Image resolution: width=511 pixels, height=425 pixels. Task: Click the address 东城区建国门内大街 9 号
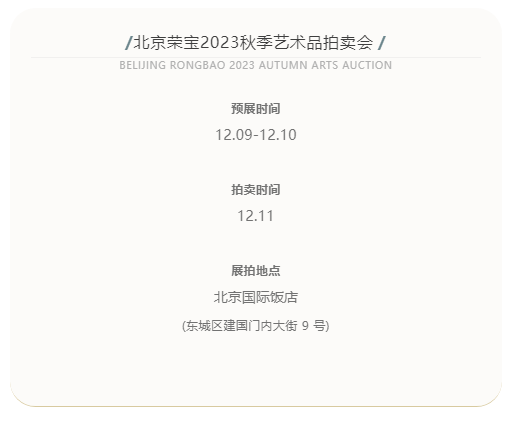point(256,326)
